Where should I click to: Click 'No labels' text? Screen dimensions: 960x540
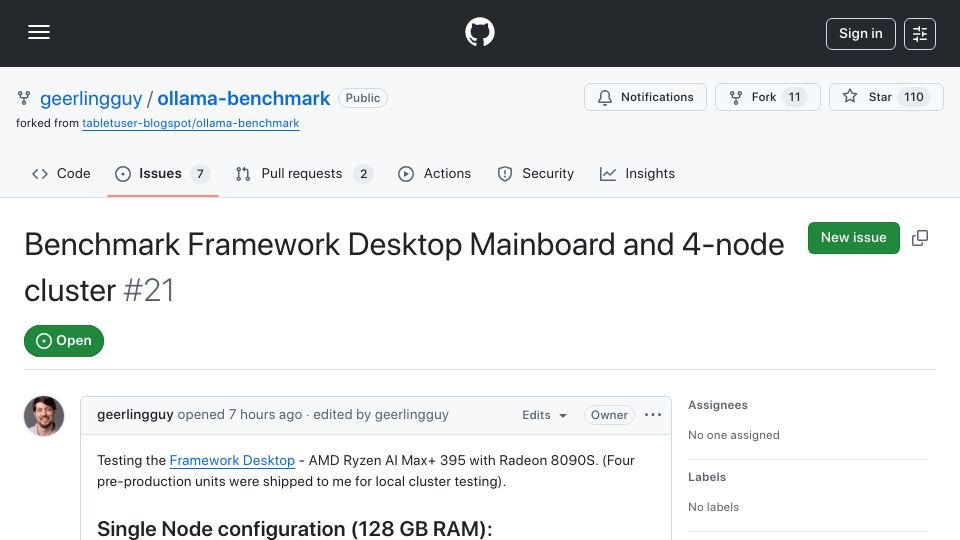[x=713, y=508]
